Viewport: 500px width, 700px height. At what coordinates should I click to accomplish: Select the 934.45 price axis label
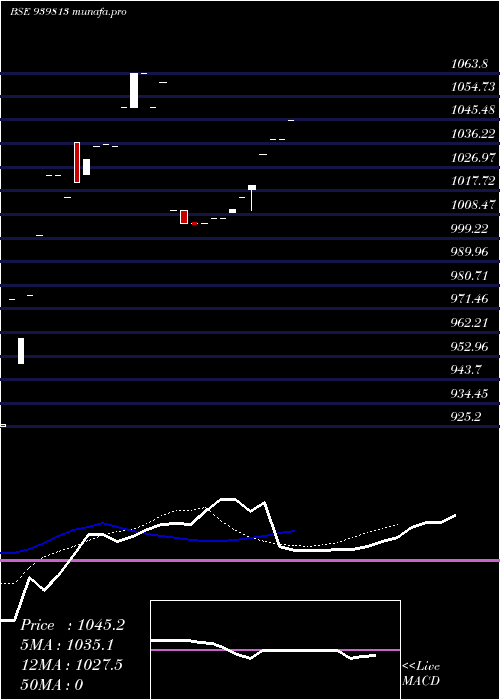pyautogui.click(x=469, y=394)
